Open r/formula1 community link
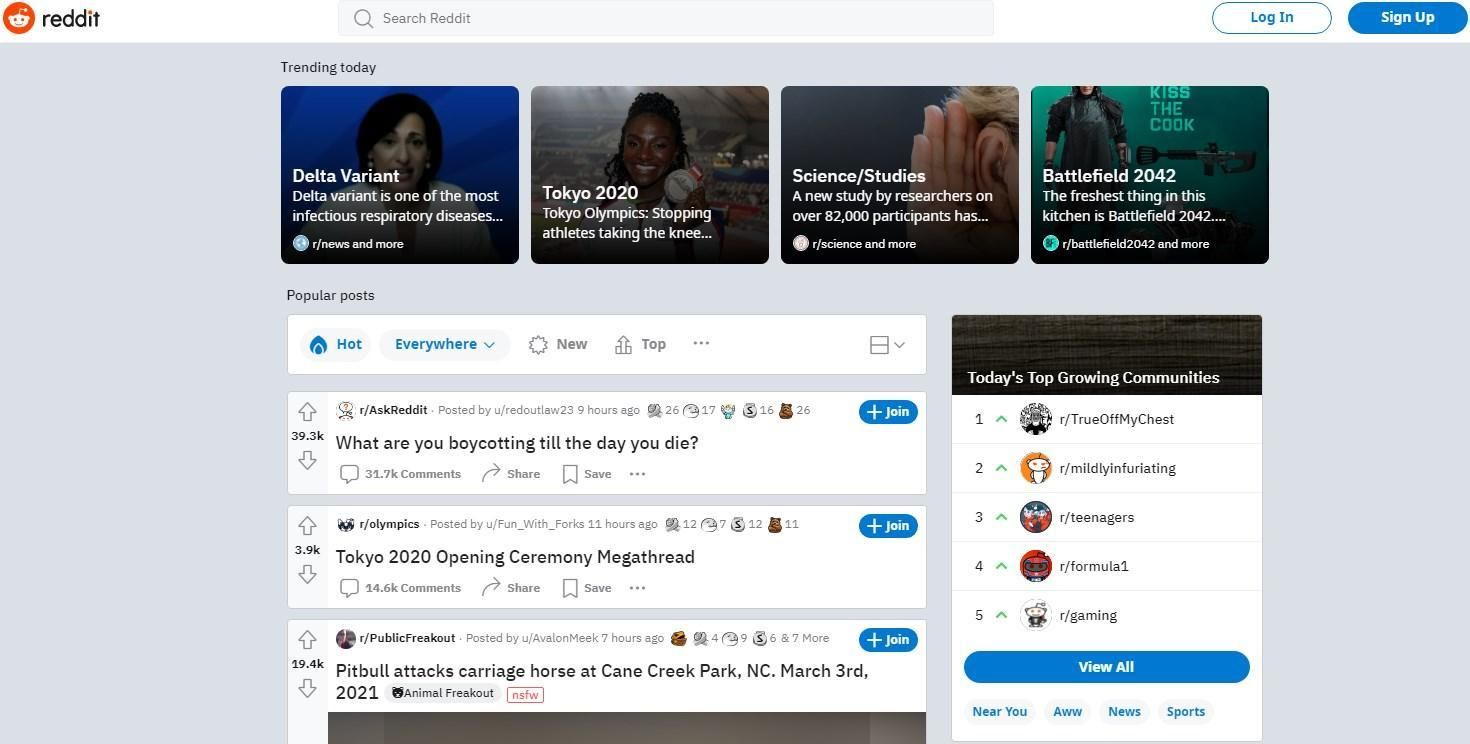Screen dimensions: 1470x744 tap(1094, 566)
